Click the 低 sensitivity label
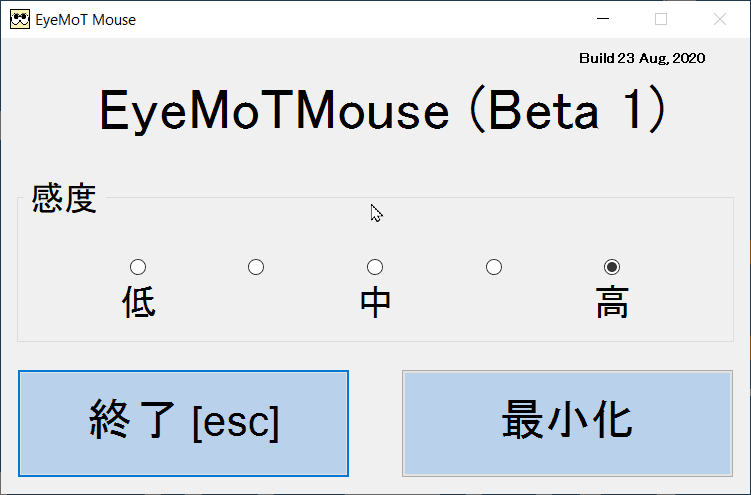This screenshot has width=751, height=495. coord(139,302)
